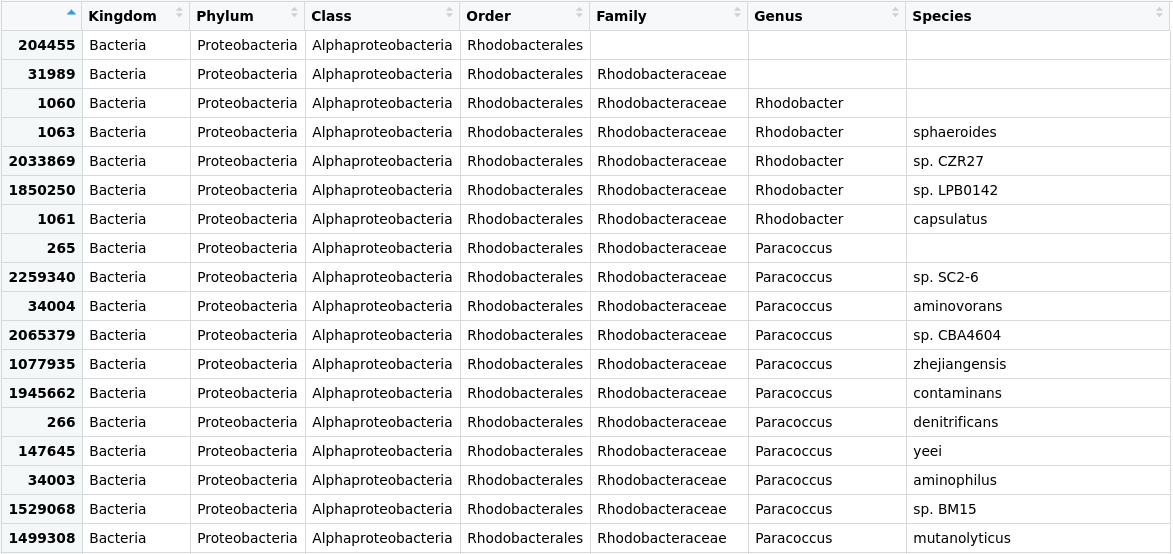Sort by the Class column arrows
1173x554 pixels.
pos(450,12)
